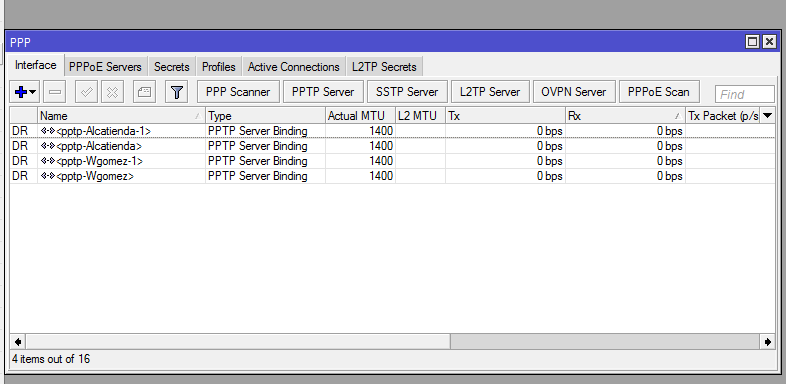Click interface icon of <pptp-Wgomez>
786x384 pixels.
coord(48,176)
